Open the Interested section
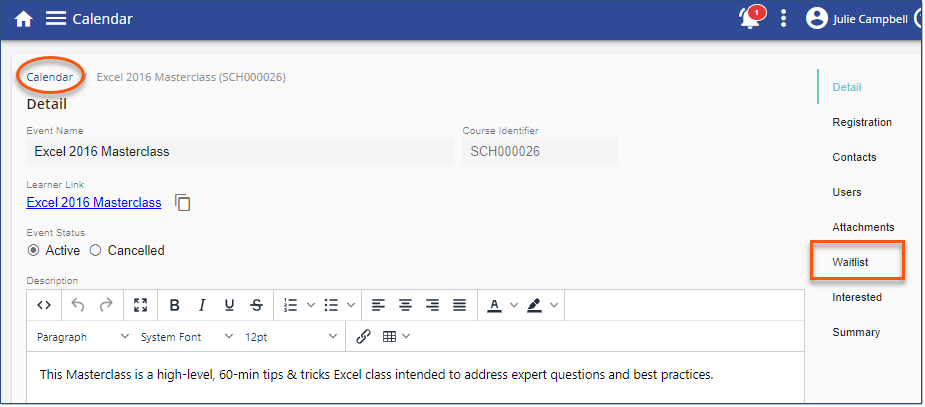925x407 pixels. click(x=857, y=297)
